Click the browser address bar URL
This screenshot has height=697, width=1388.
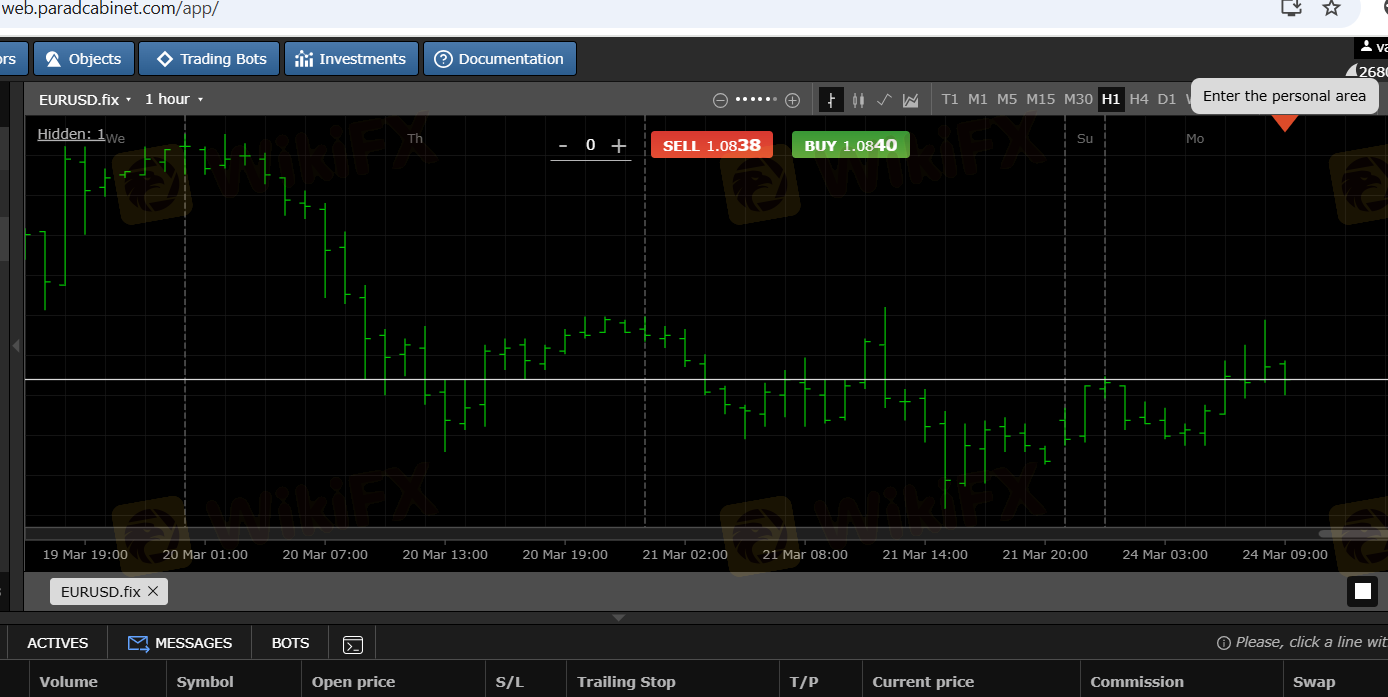click(x=109, y=9)
